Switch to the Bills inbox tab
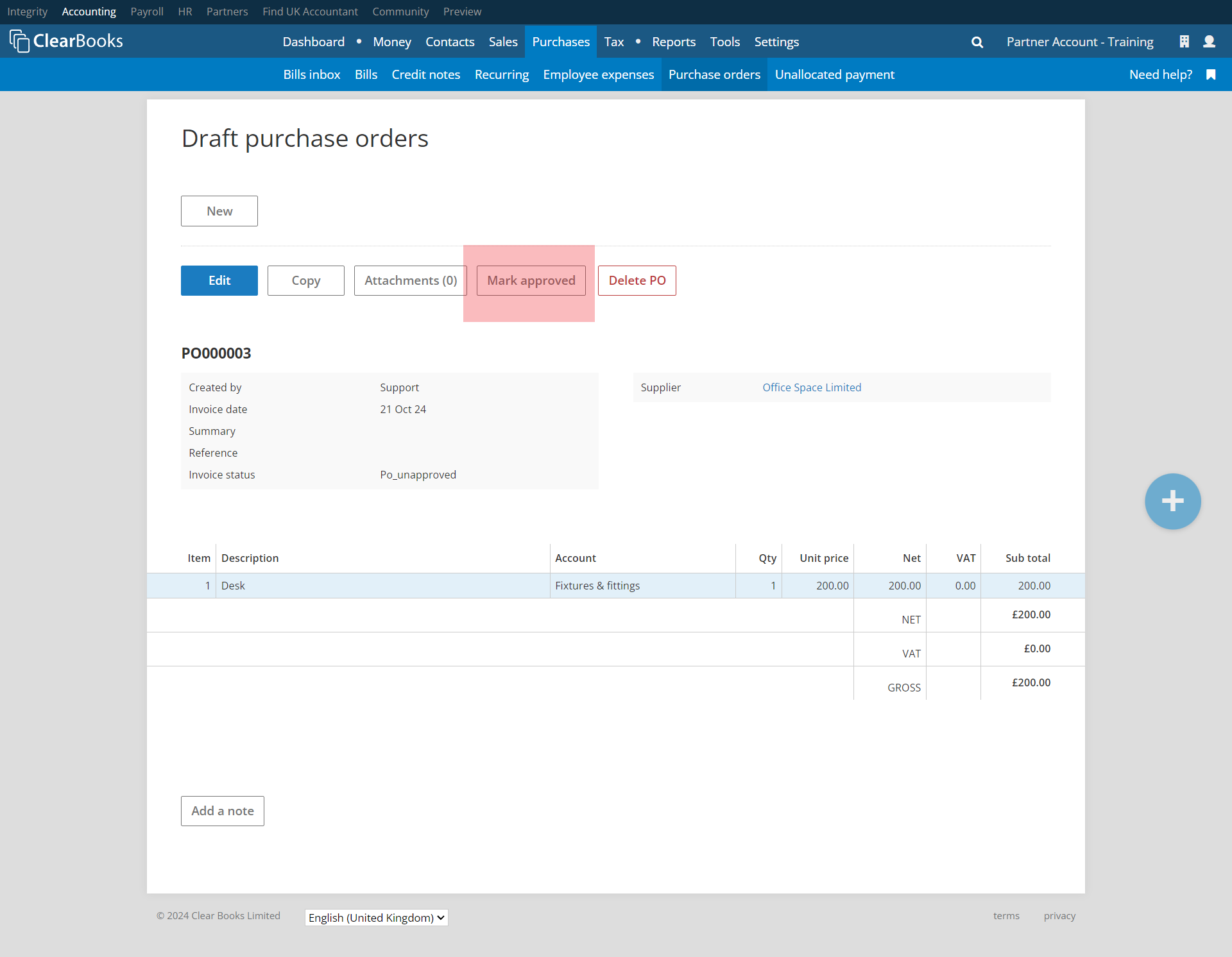 (312, 74)
